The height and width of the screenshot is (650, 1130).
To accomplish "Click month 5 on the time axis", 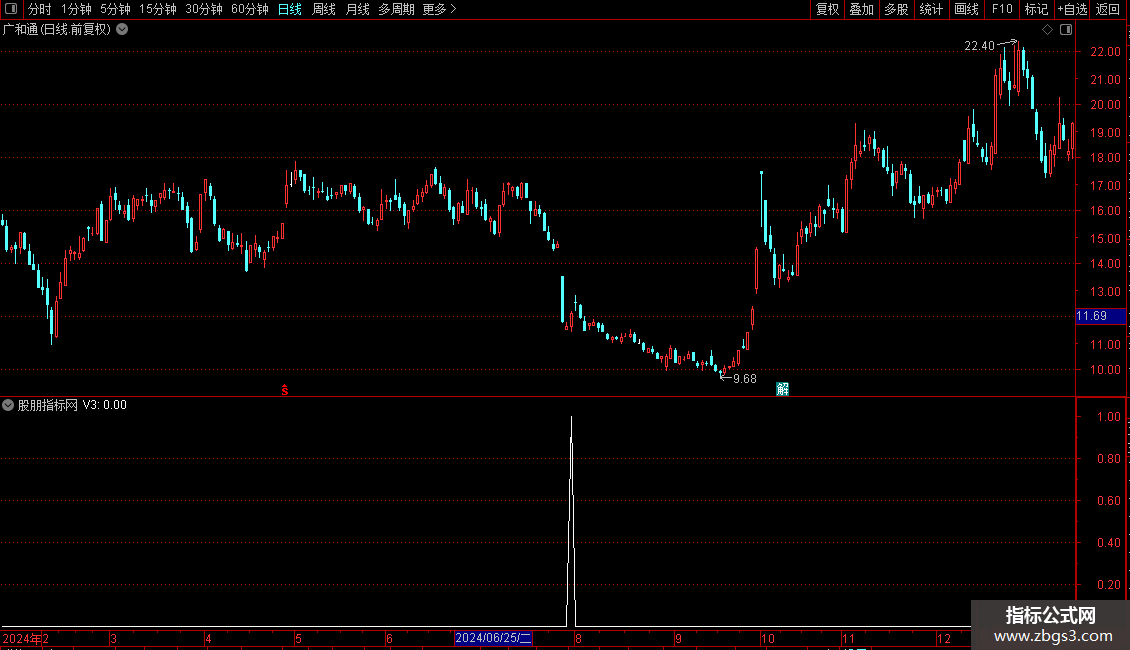I will 298,638.
